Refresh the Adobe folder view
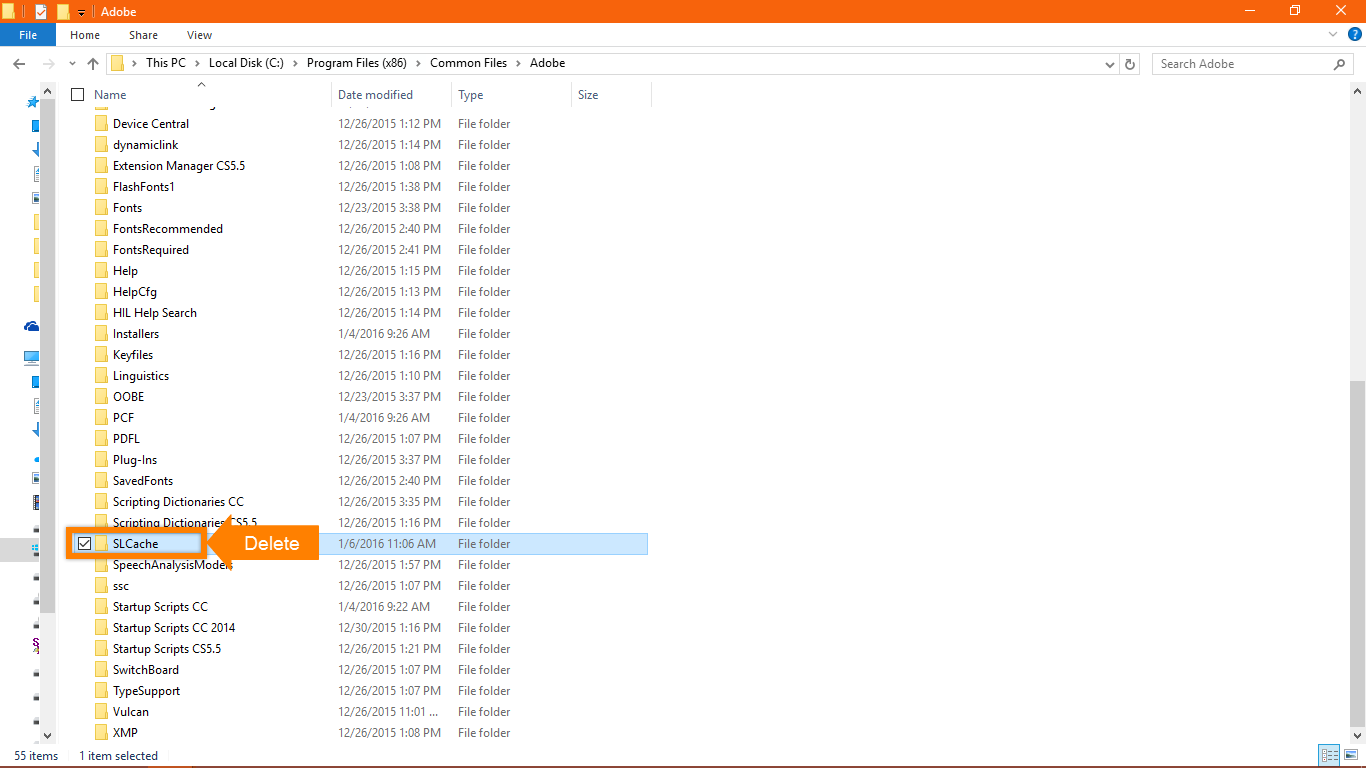This screenshot has width=1366, height=768. 1130,63
